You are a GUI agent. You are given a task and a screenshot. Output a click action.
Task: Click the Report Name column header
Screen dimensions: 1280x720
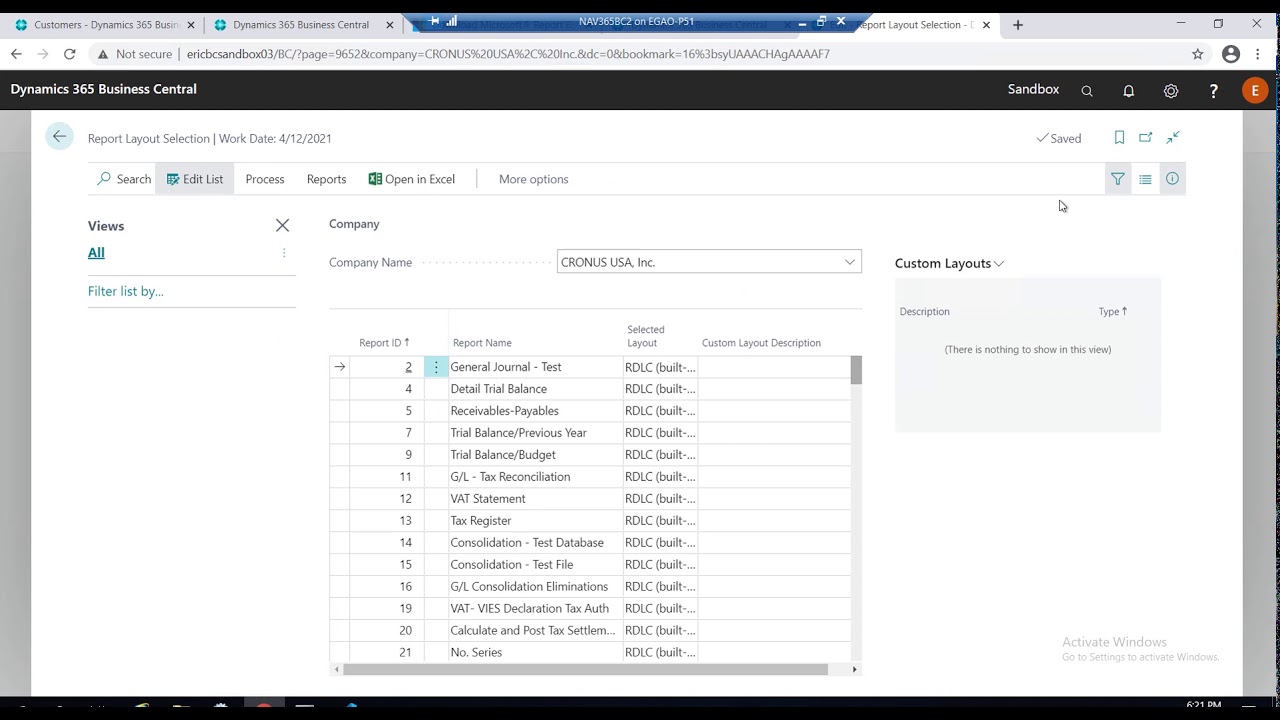[482, 343]
